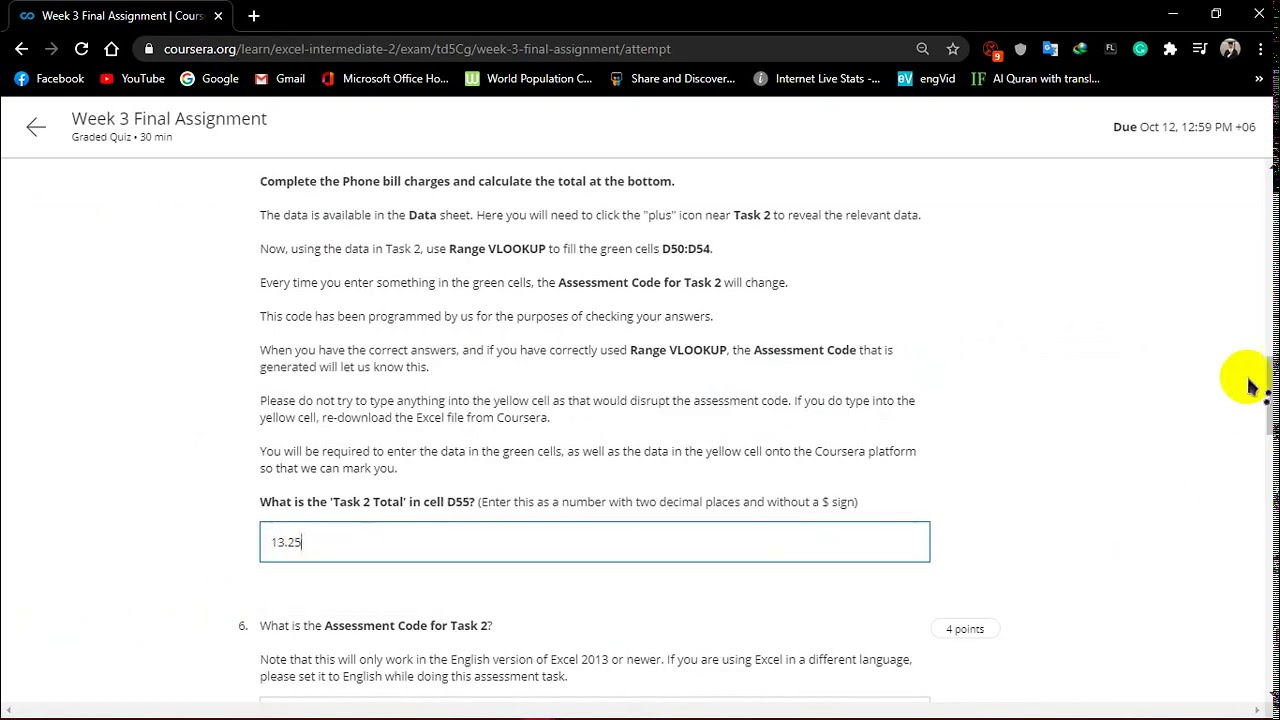Show more bookmarks with the chevron
Screen dimensions: 1280x720
(x=1259, y=79)
